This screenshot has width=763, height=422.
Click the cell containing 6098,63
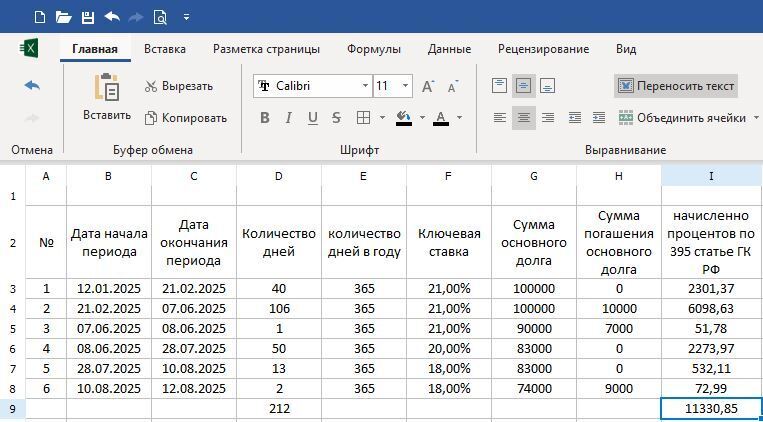pos(711,309)
